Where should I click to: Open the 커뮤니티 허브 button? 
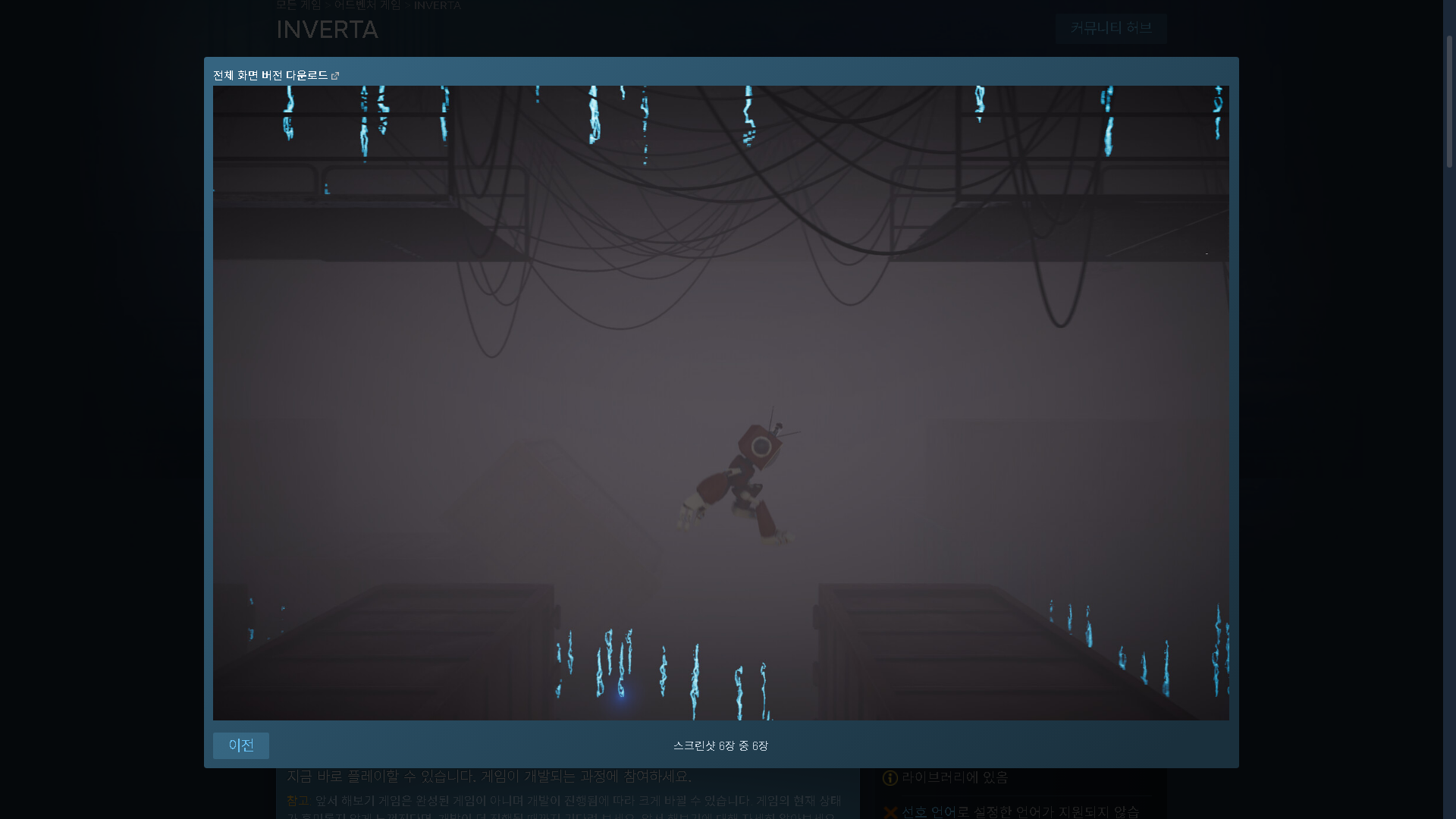point(1111,28)
